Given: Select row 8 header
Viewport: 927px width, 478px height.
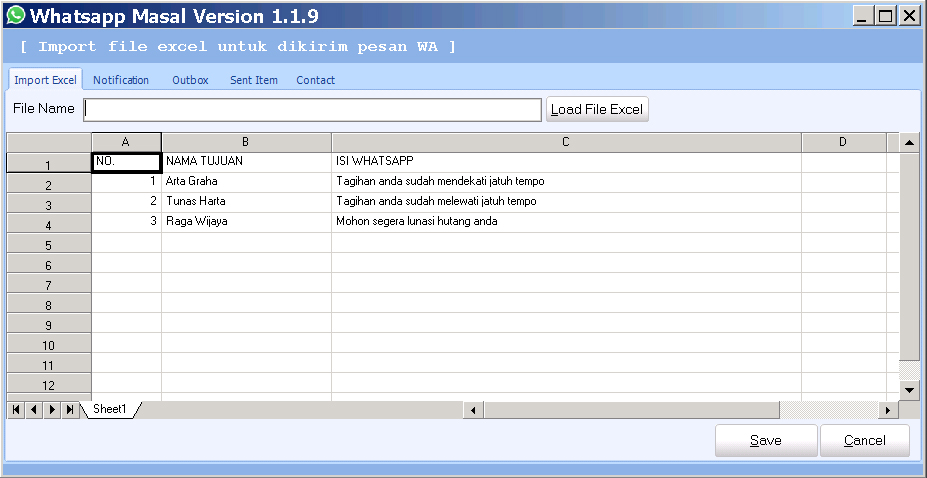Looking at the screenshot, I should (49, 304).
